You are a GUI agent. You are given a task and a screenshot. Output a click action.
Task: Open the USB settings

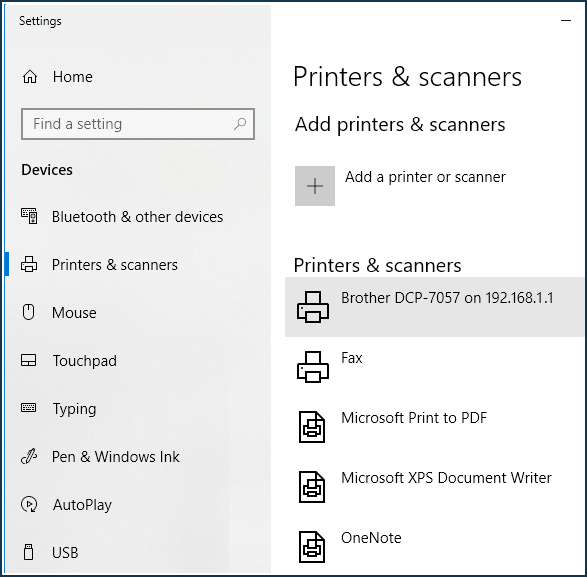click(x=65, y=553)
